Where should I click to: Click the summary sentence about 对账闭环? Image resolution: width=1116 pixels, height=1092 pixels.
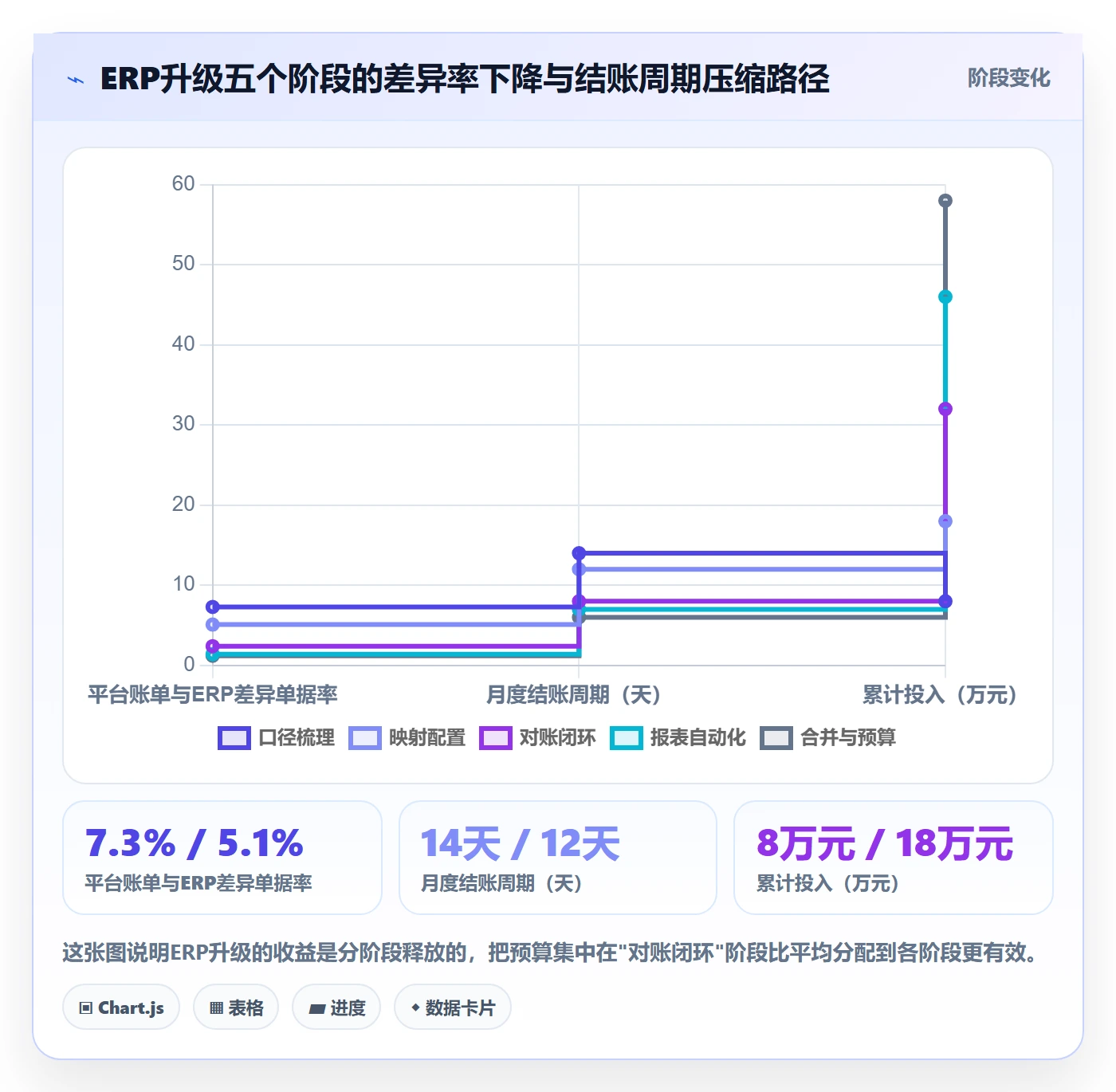tap(550, 953)
